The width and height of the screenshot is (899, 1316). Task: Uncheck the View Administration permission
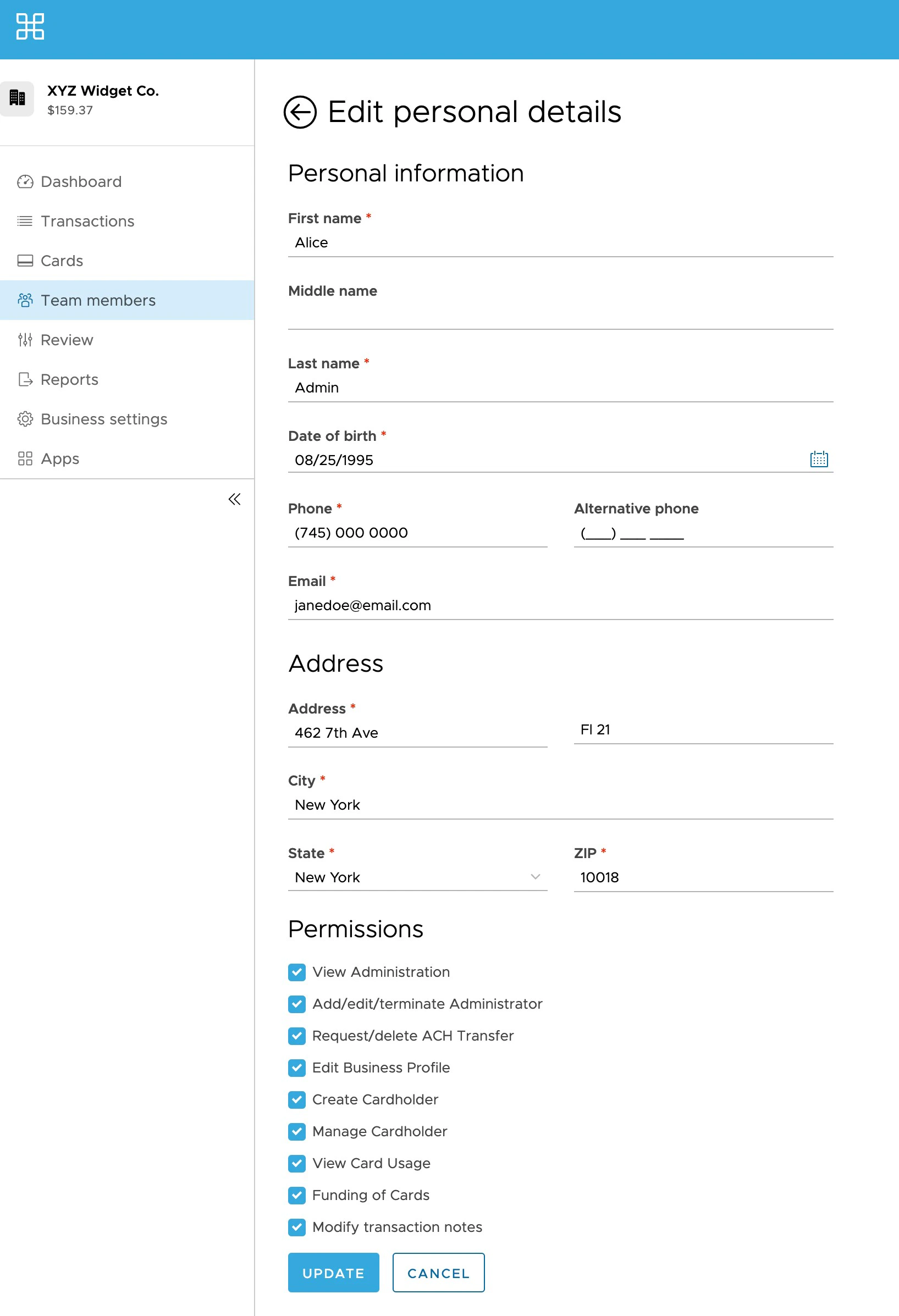(x=297, y=972)
